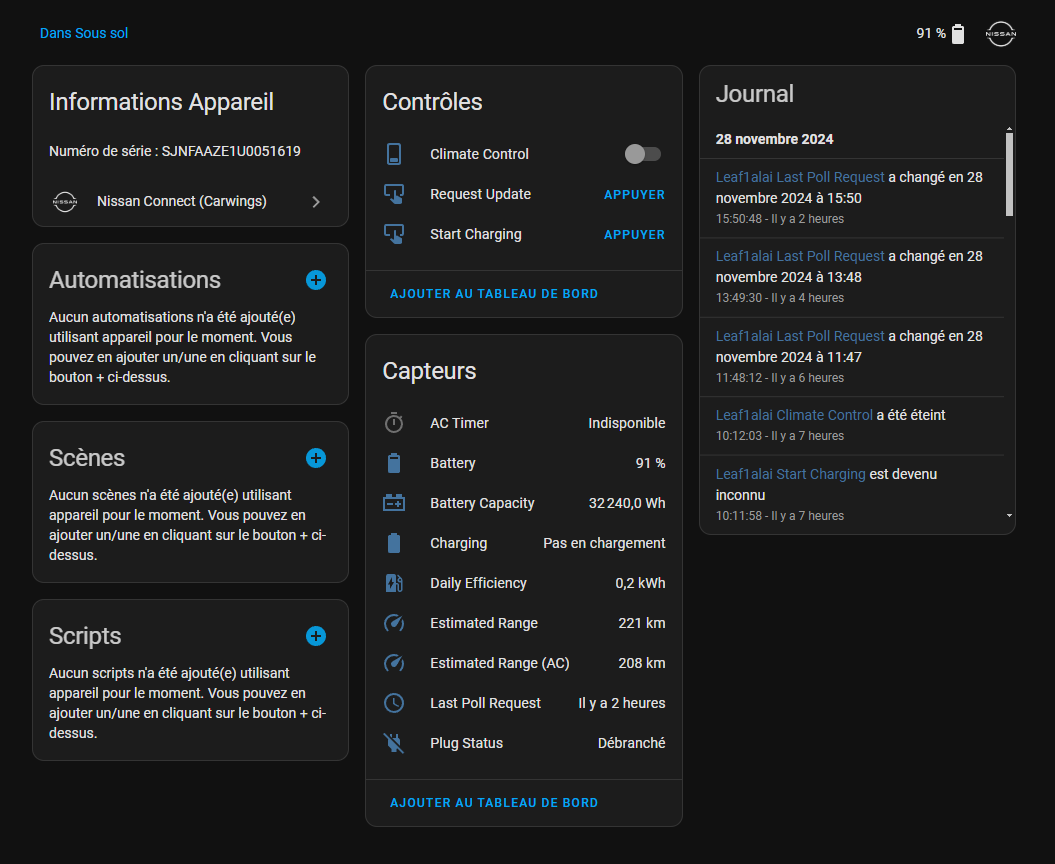This screenshot has width=1055, height=864.
Task: Click the Estimated Range gauge icon
Action: (x=394, y=623)
